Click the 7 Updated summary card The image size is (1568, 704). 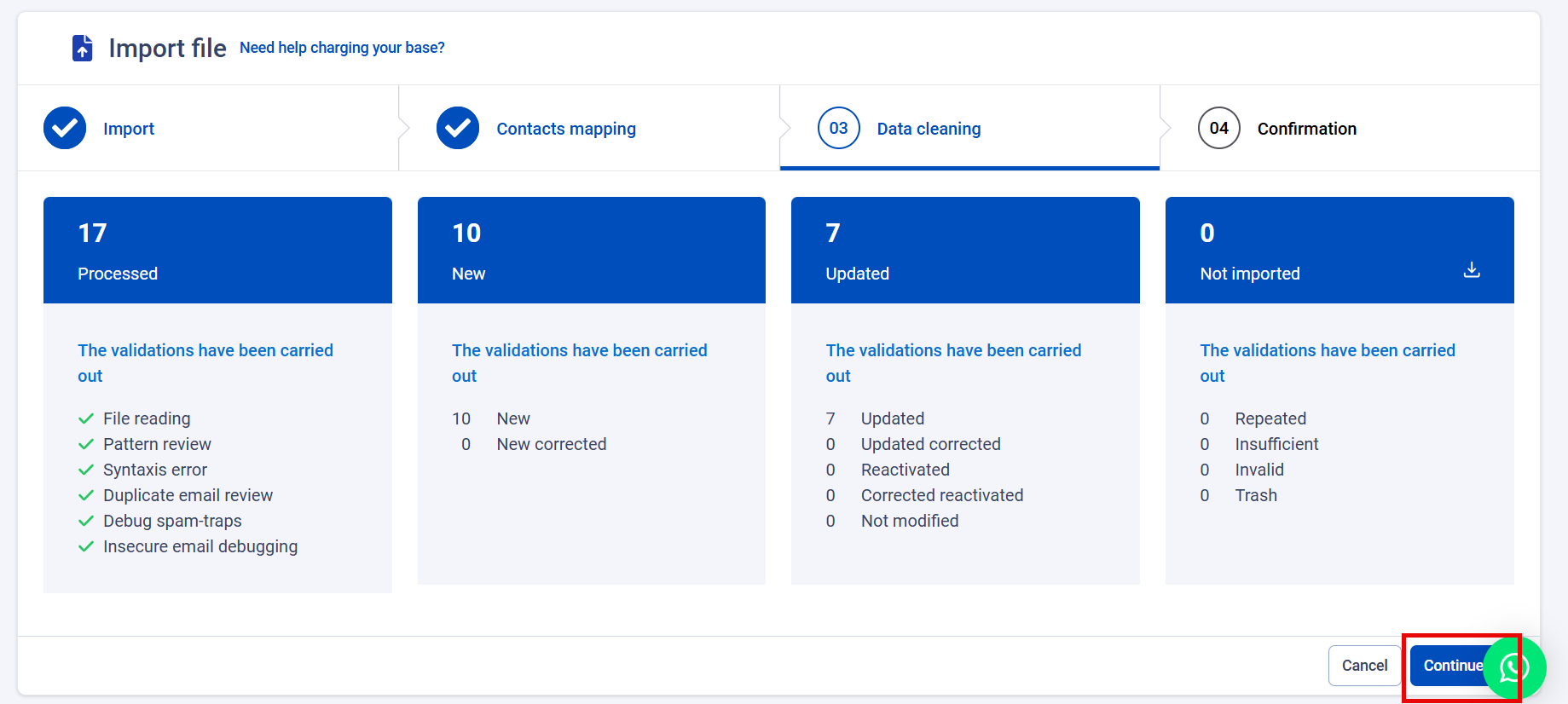(x=965, y=251)
